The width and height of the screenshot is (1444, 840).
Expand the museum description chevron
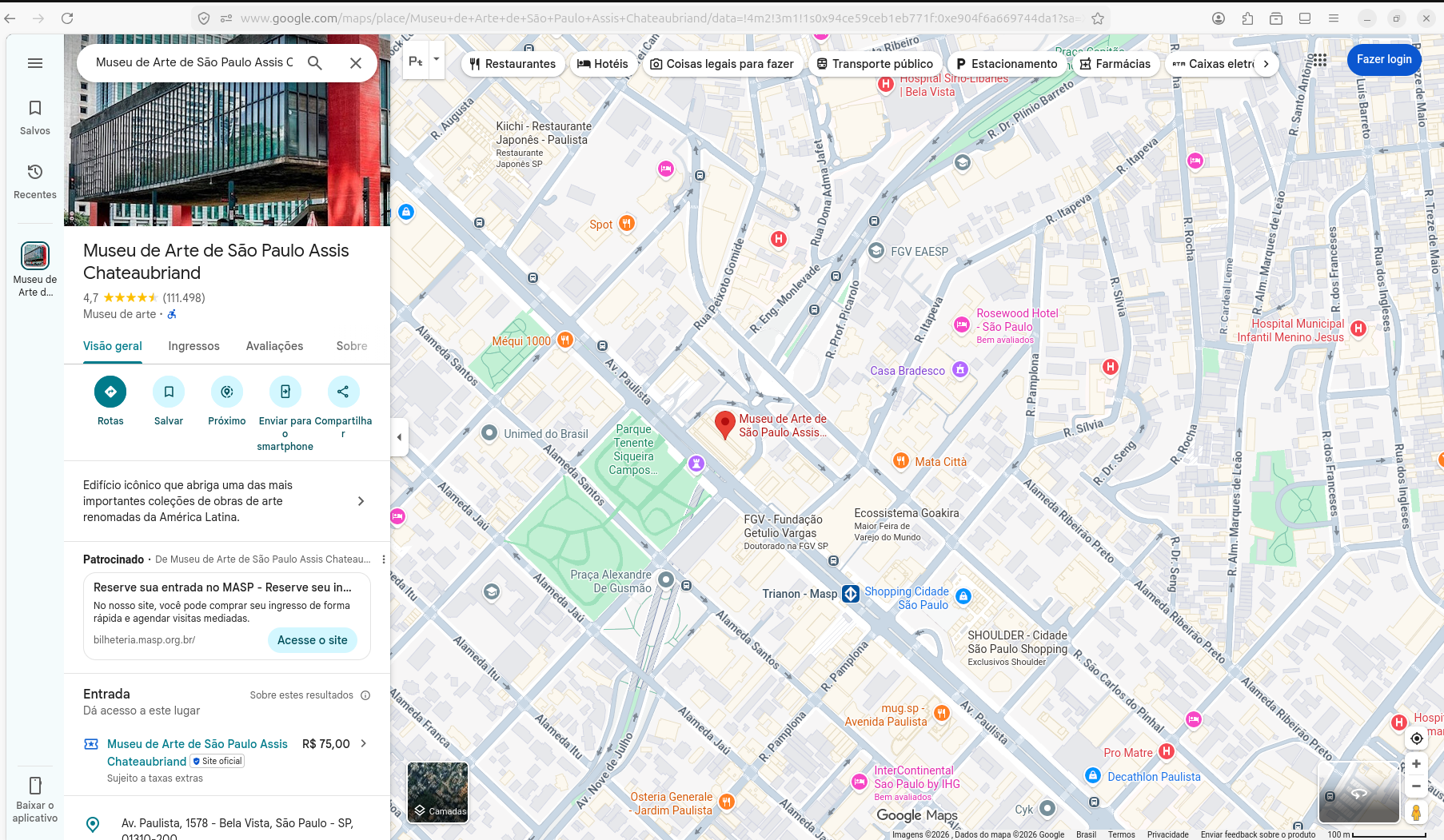(x=361, y=501)
